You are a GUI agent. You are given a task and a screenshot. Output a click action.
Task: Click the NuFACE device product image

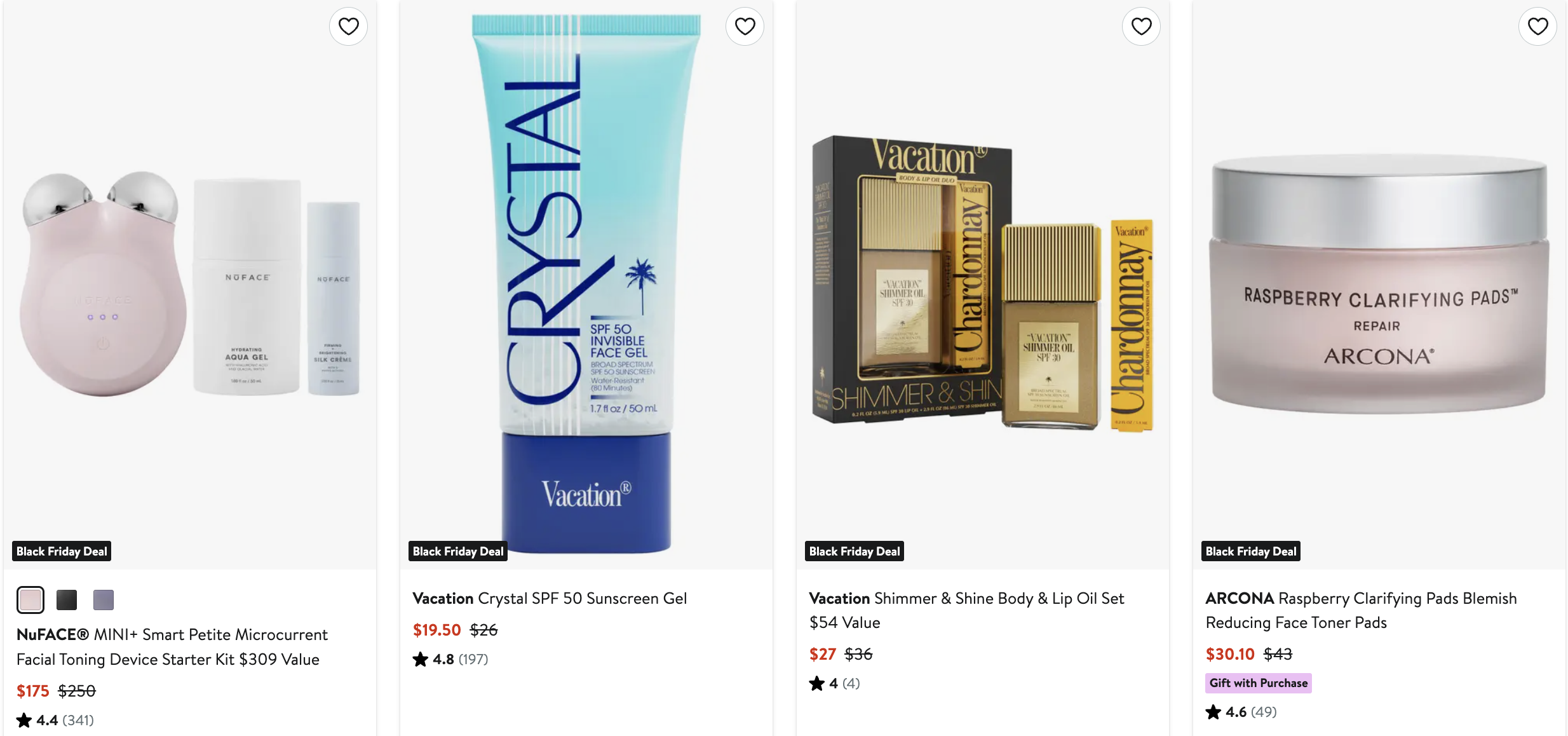coord(190,285)
